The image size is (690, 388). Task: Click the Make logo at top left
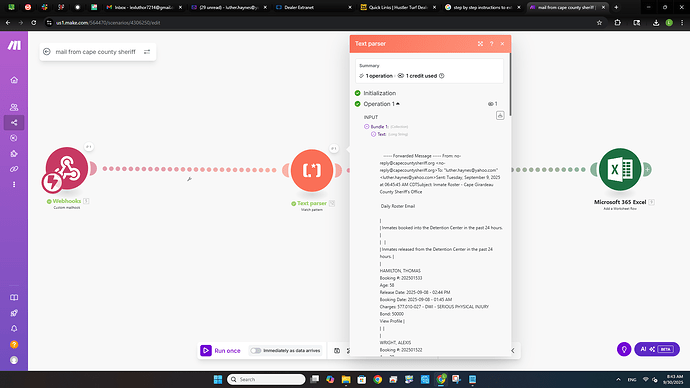click(14, 45)
